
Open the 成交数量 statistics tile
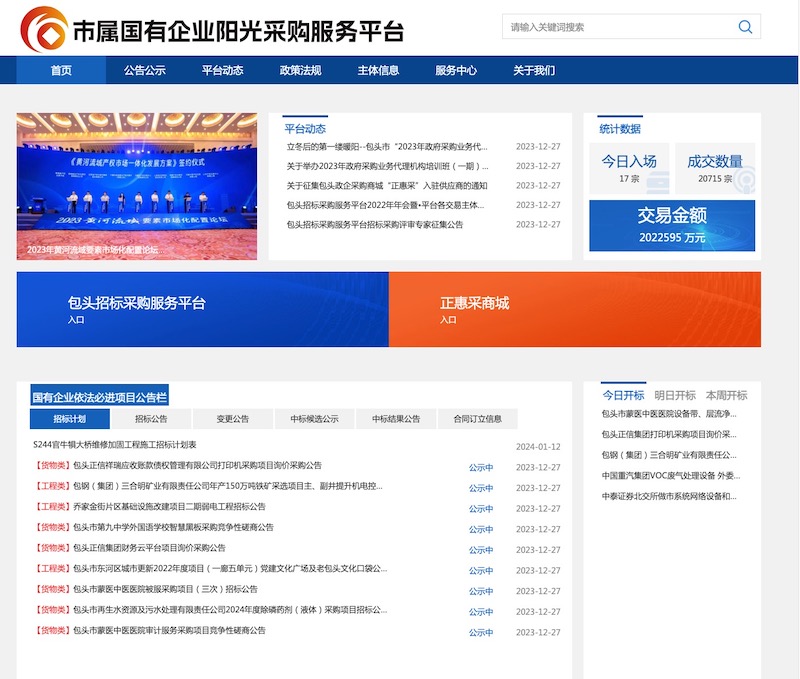[714, 168]
